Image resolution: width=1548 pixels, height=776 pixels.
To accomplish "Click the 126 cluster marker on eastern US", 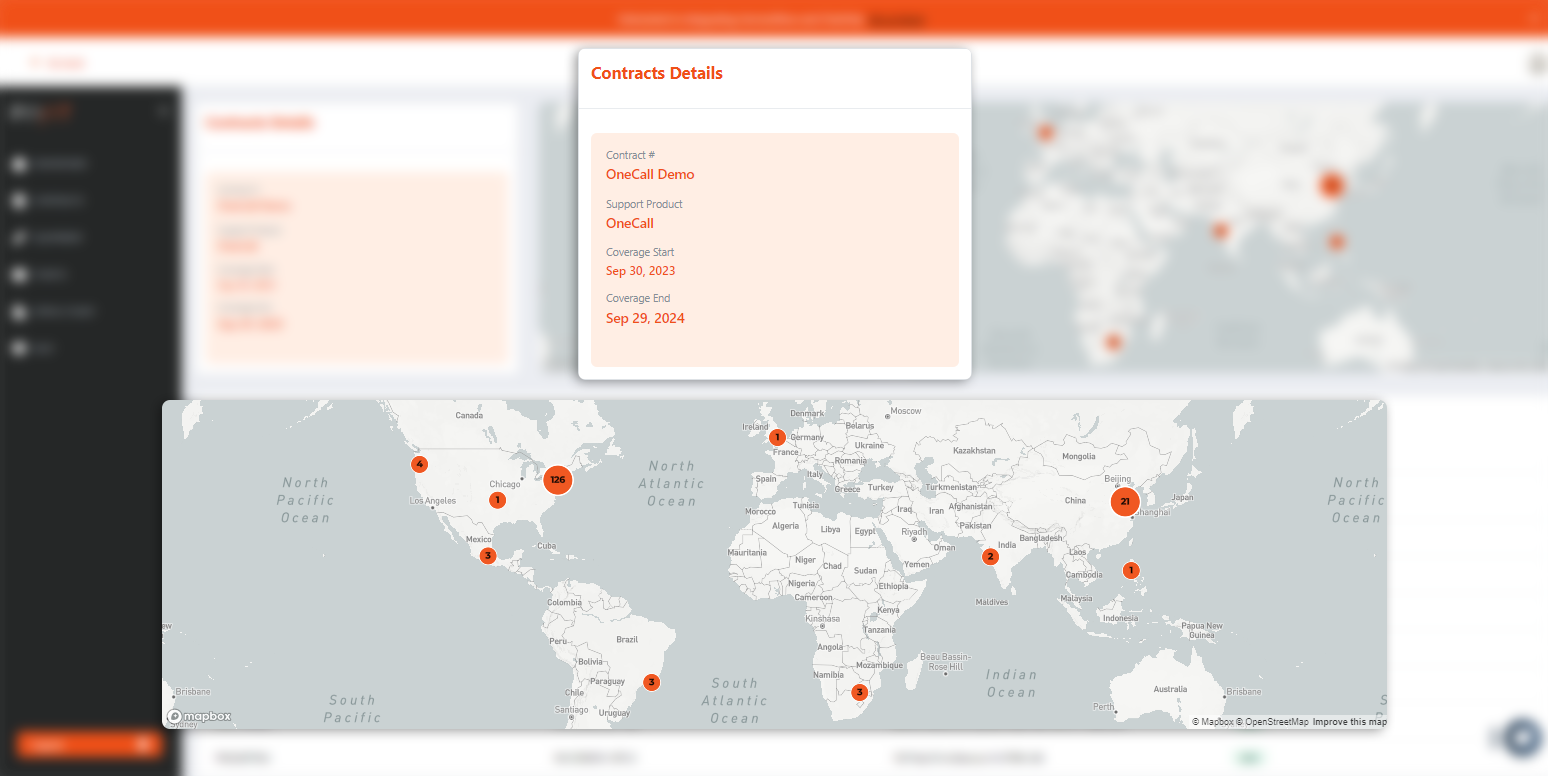I will (558, 480).
